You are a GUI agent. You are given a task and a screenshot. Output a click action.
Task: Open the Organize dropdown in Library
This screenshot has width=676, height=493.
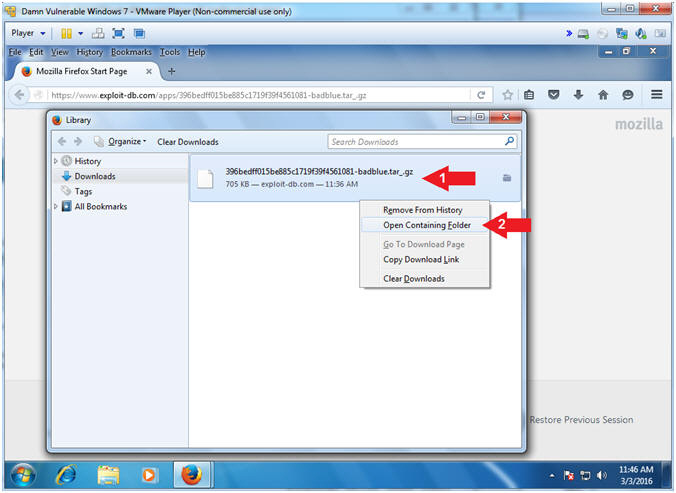pyautogui.click(x=121, y=141)
